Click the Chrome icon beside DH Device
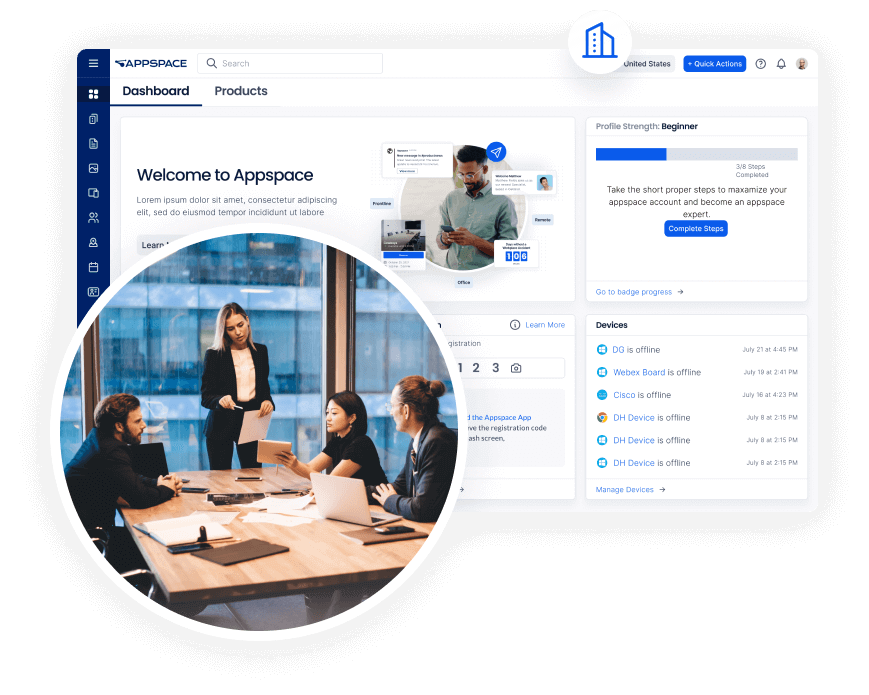This screenshot has width=869, height=695. click(x=602, y=418)
